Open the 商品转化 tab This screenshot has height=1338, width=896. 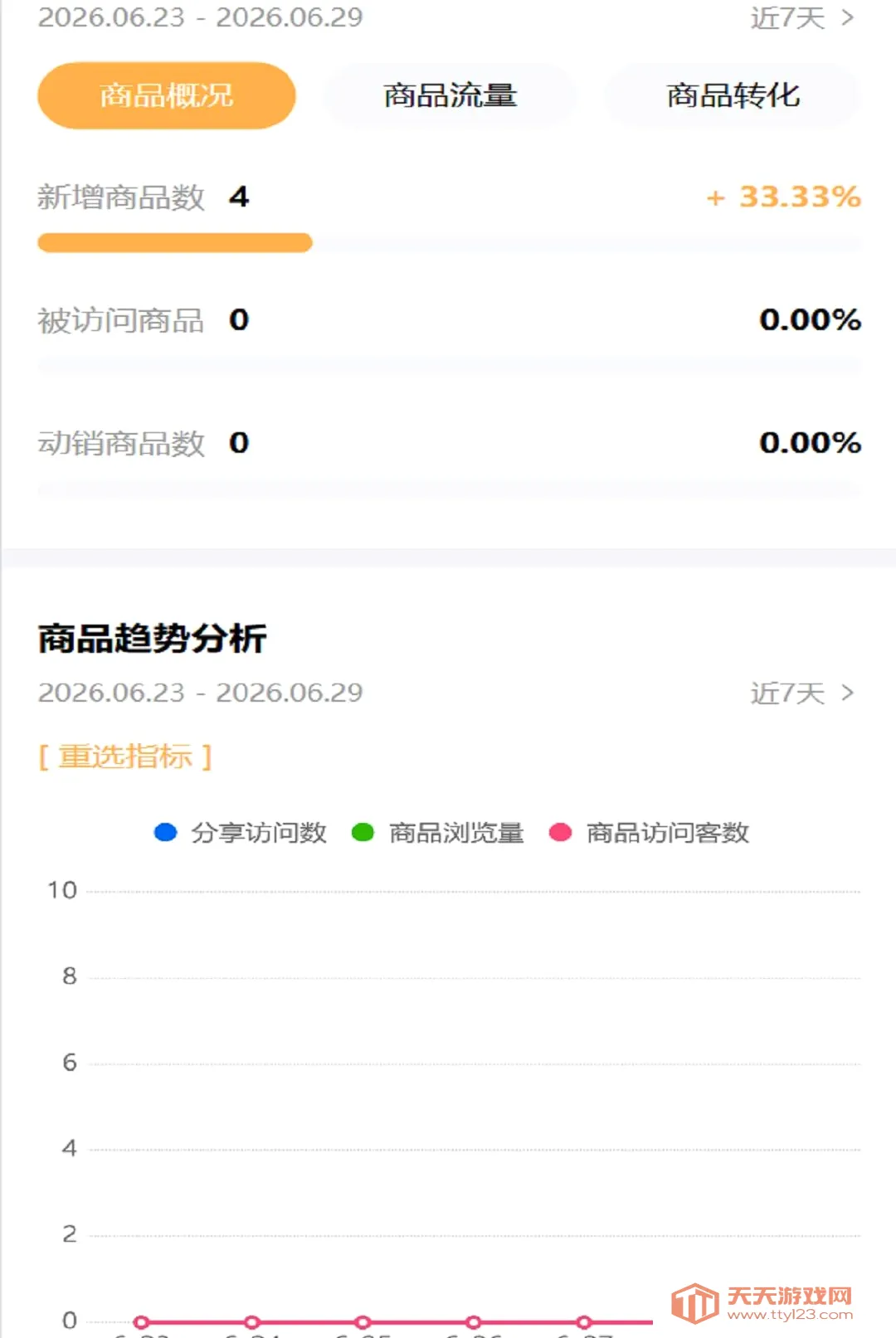point(733,95)
